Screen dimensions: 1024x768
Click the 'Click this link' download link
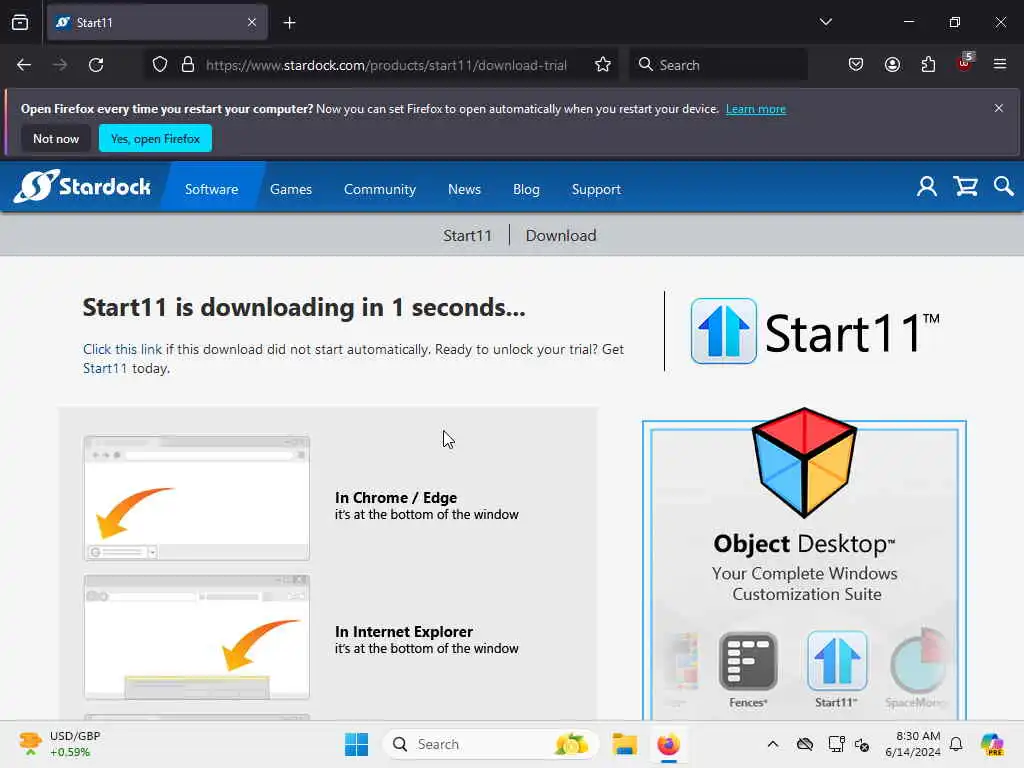[122, 349]
